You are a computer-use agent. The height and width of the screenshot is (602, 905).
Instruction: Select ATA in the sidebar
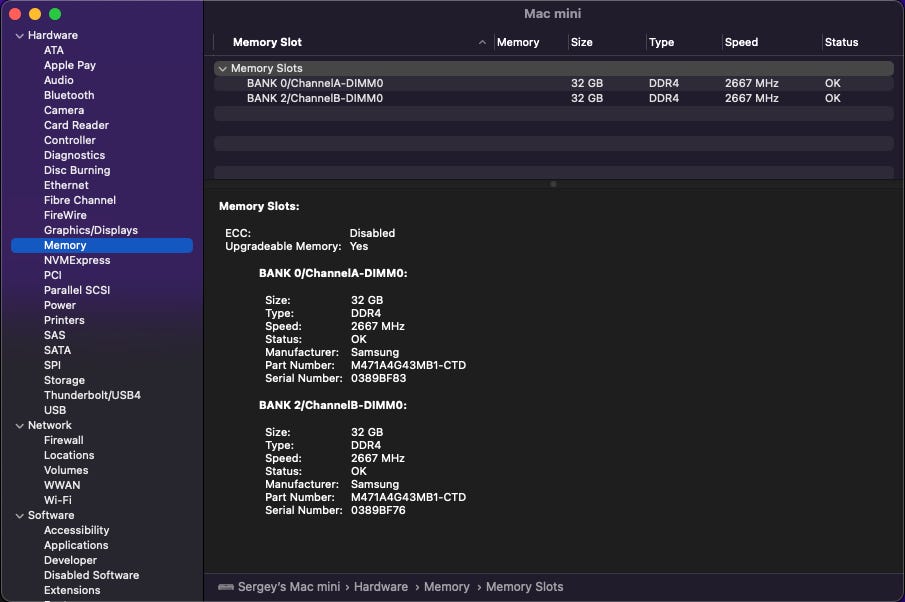tap(54, 50)
